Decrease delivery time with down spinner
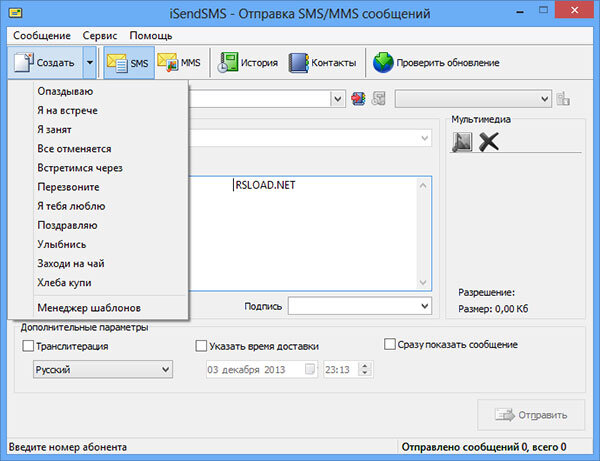 coord(365,373)
